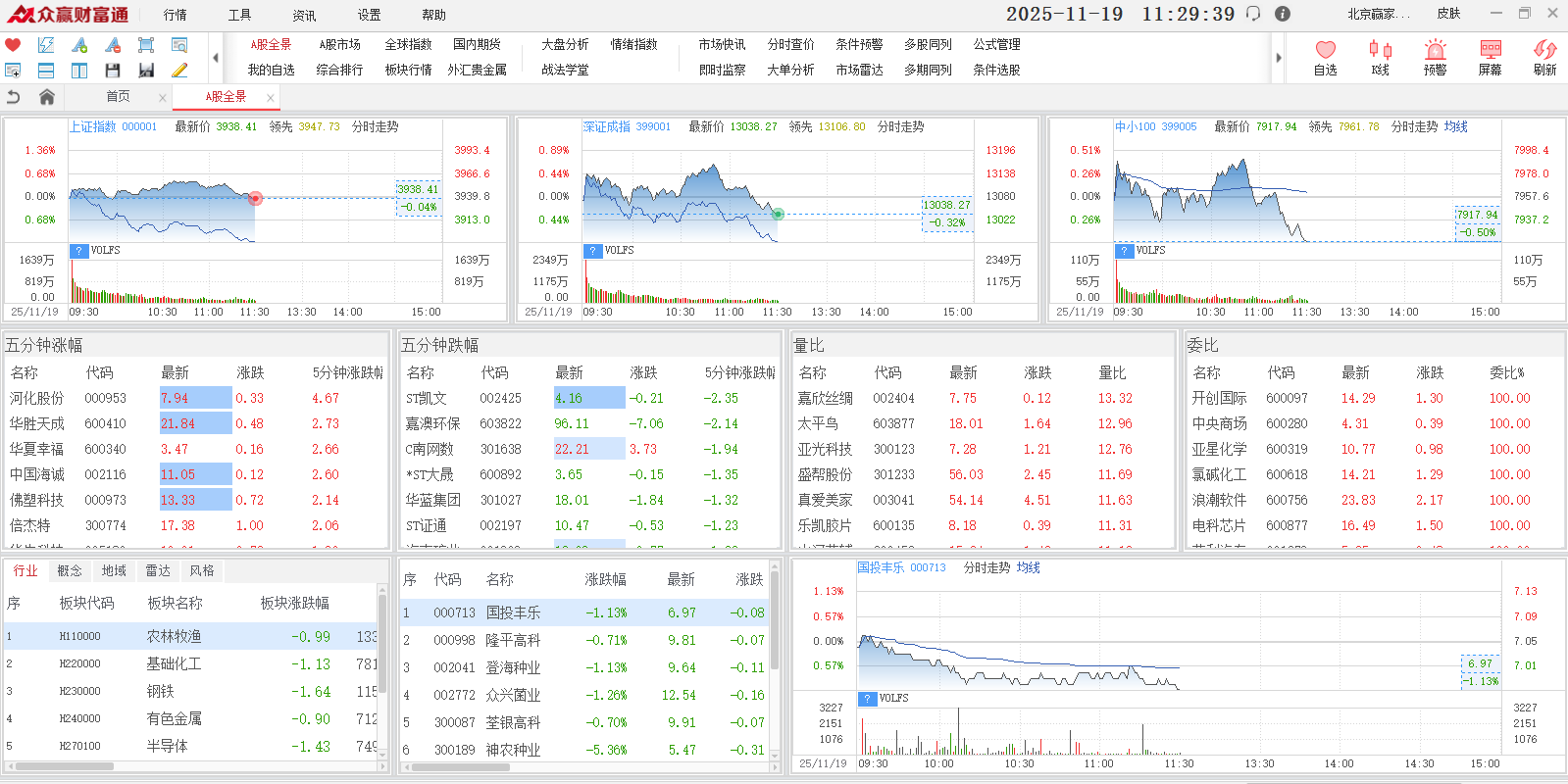This screenshot has width=1568, height=784.
Task: Open the 预警 alarm bell icon
Action: click(1435, 57)
